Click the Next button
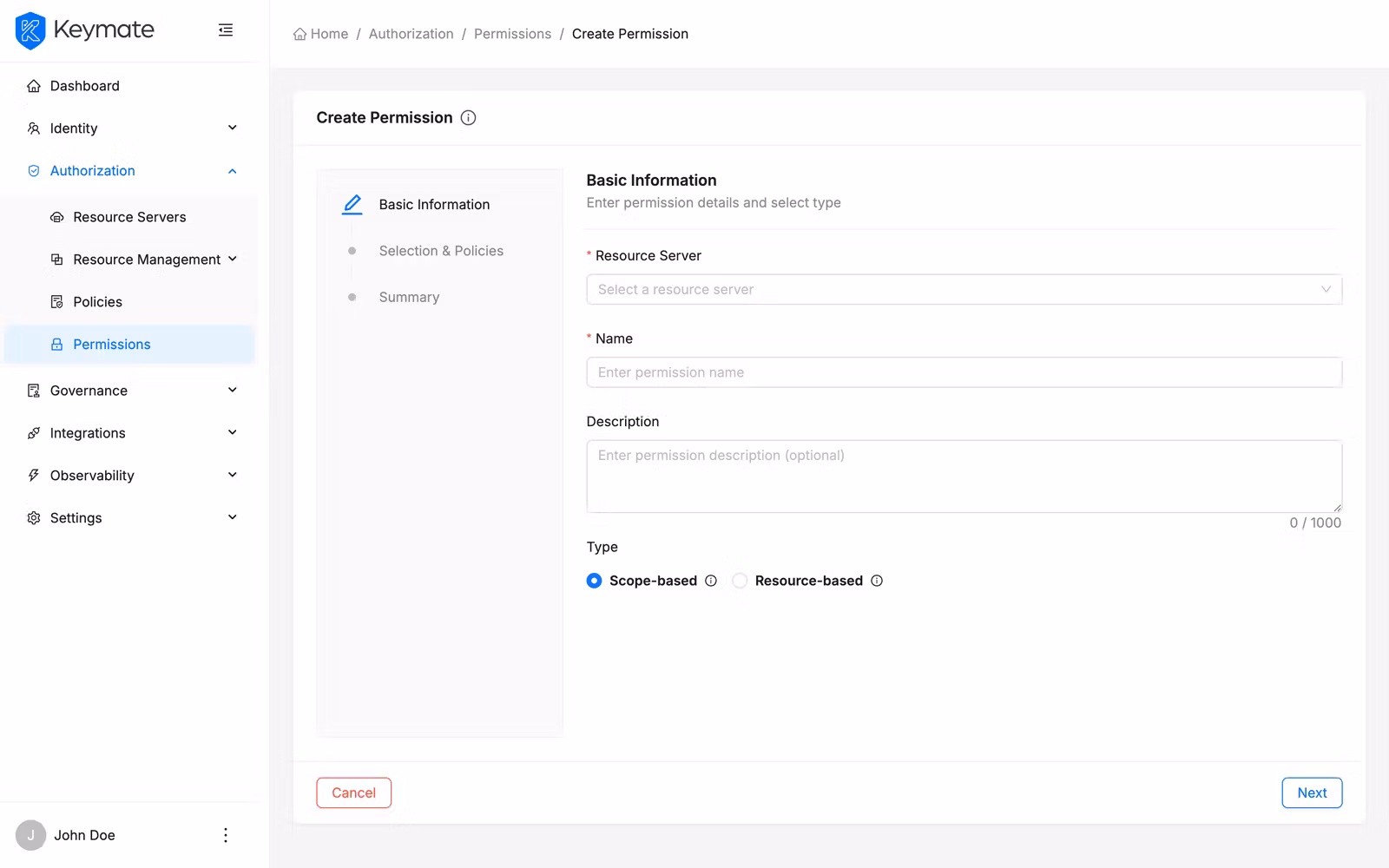The image size is (1389, 868). click(x=1312, y=792)
